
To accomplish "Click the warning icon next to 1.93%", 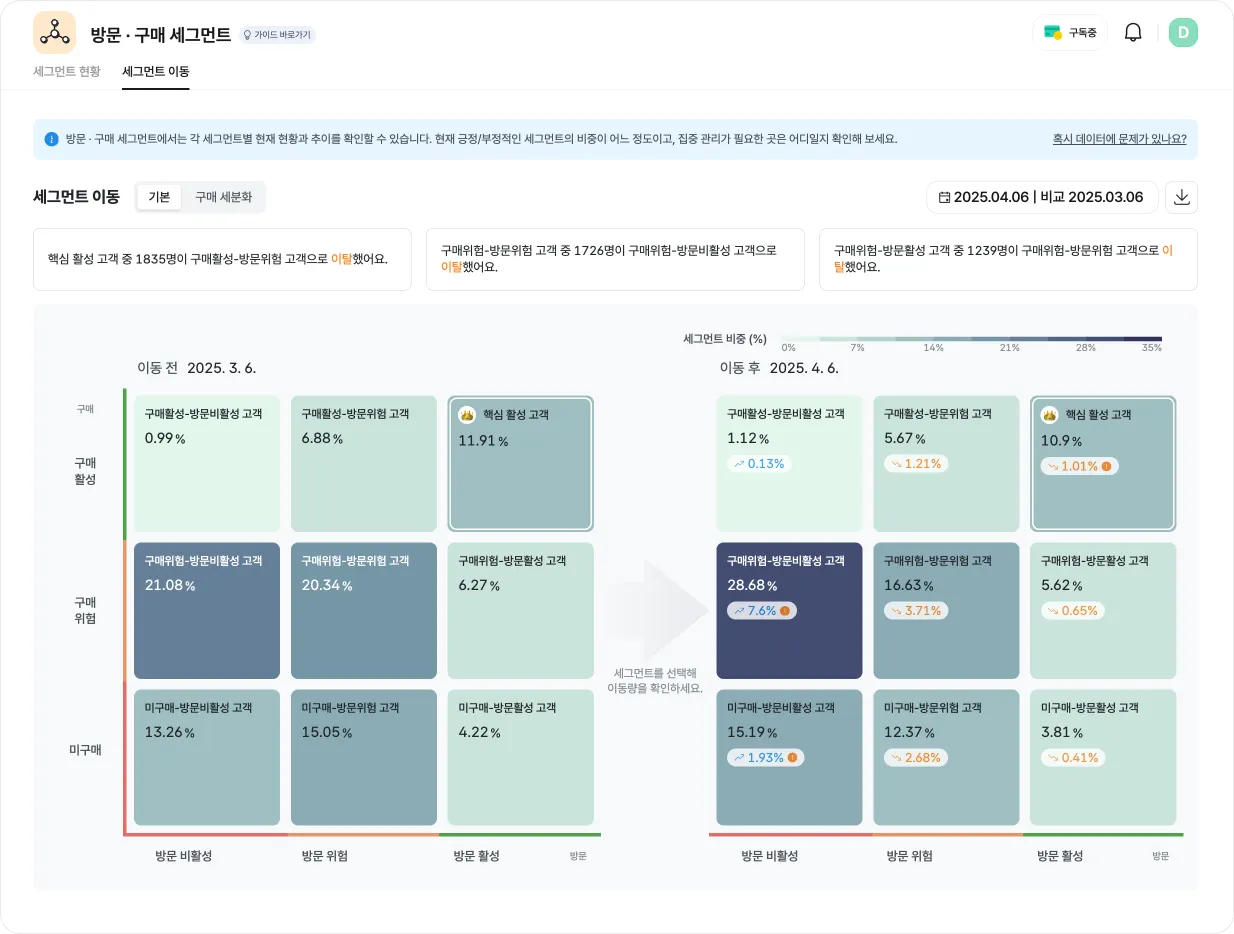I will [792, 758].
